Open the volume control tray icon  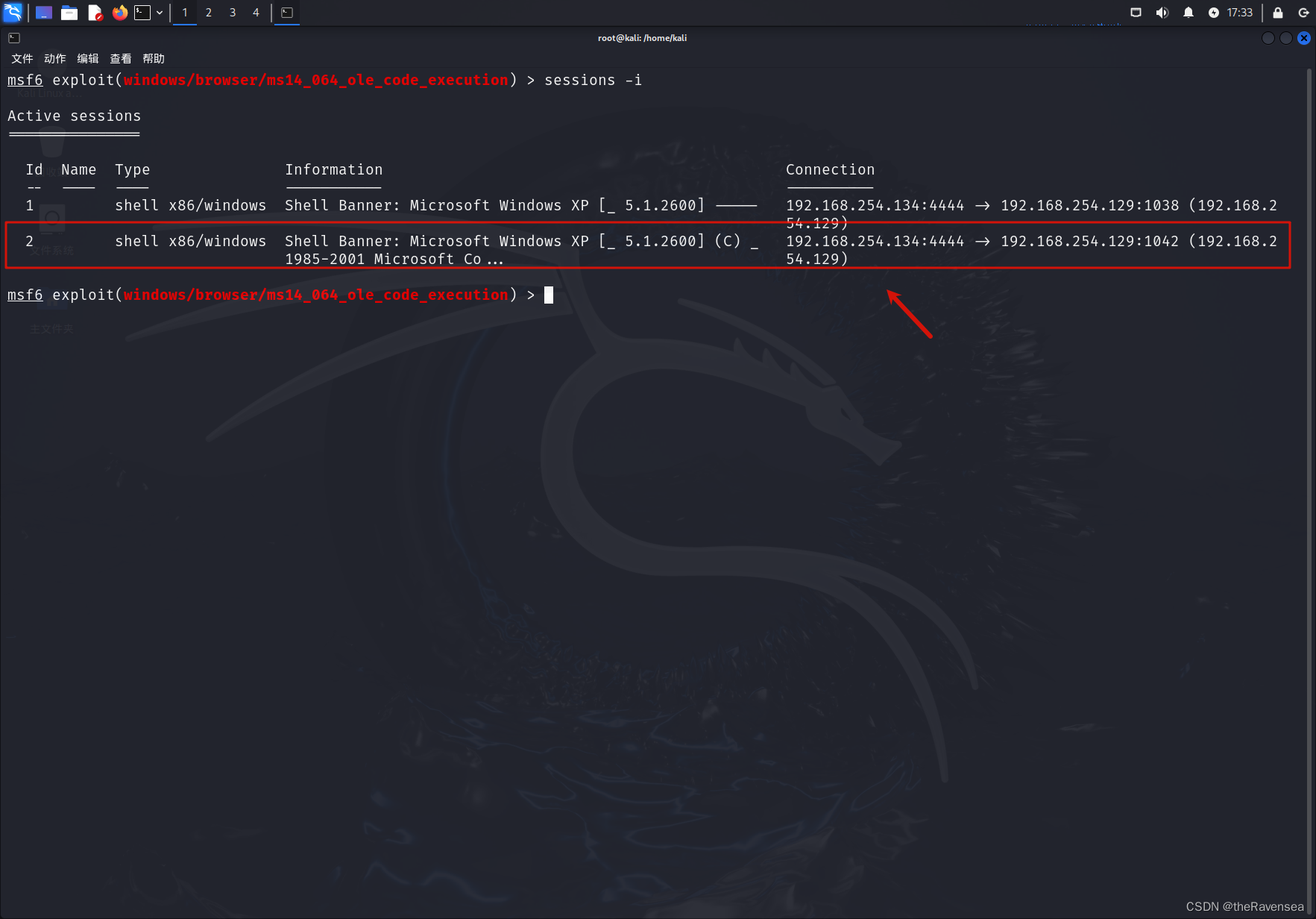[x=1162, y=13]
